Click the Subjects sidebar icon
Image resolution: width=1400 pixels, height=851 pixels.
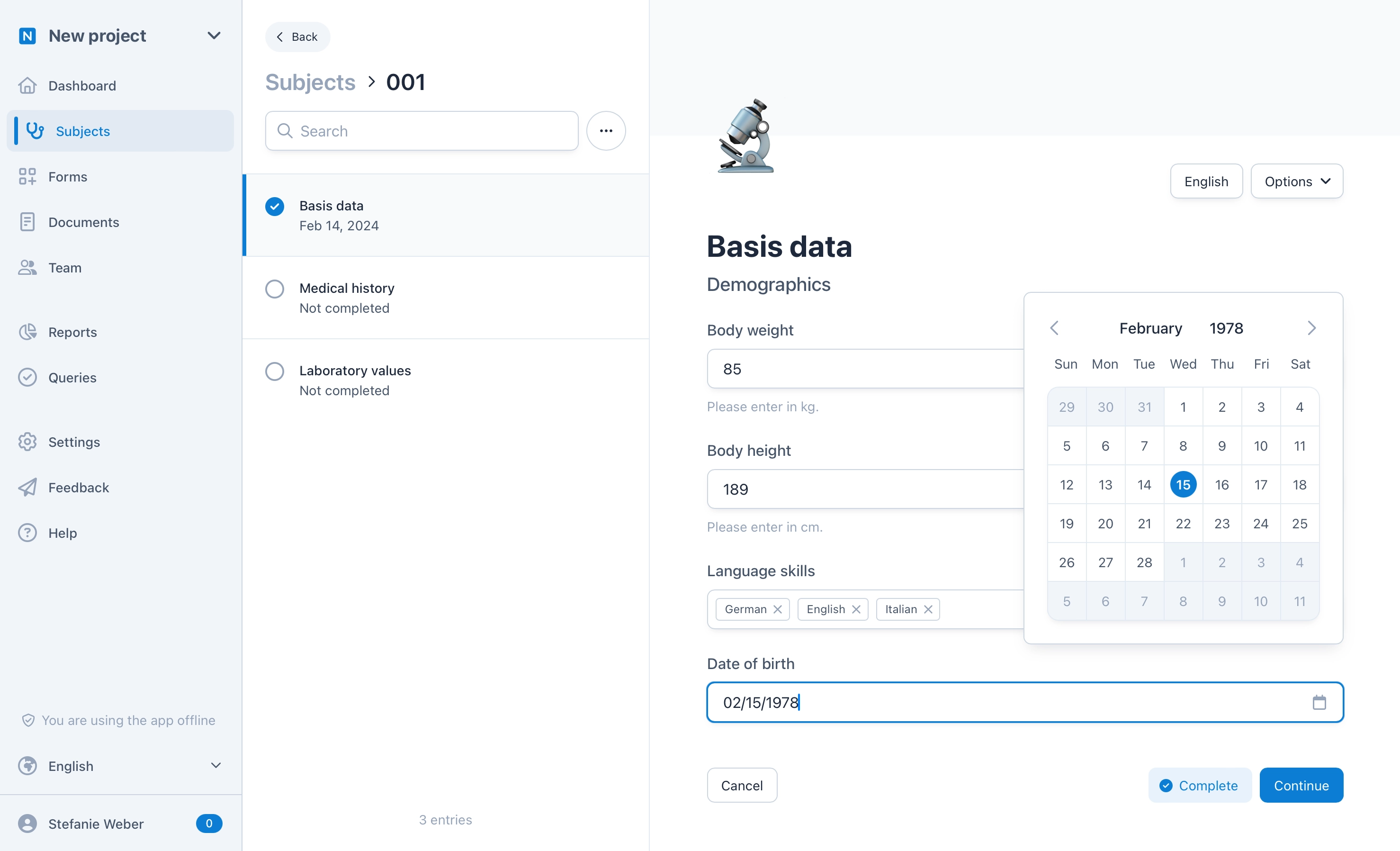(34, 131)
